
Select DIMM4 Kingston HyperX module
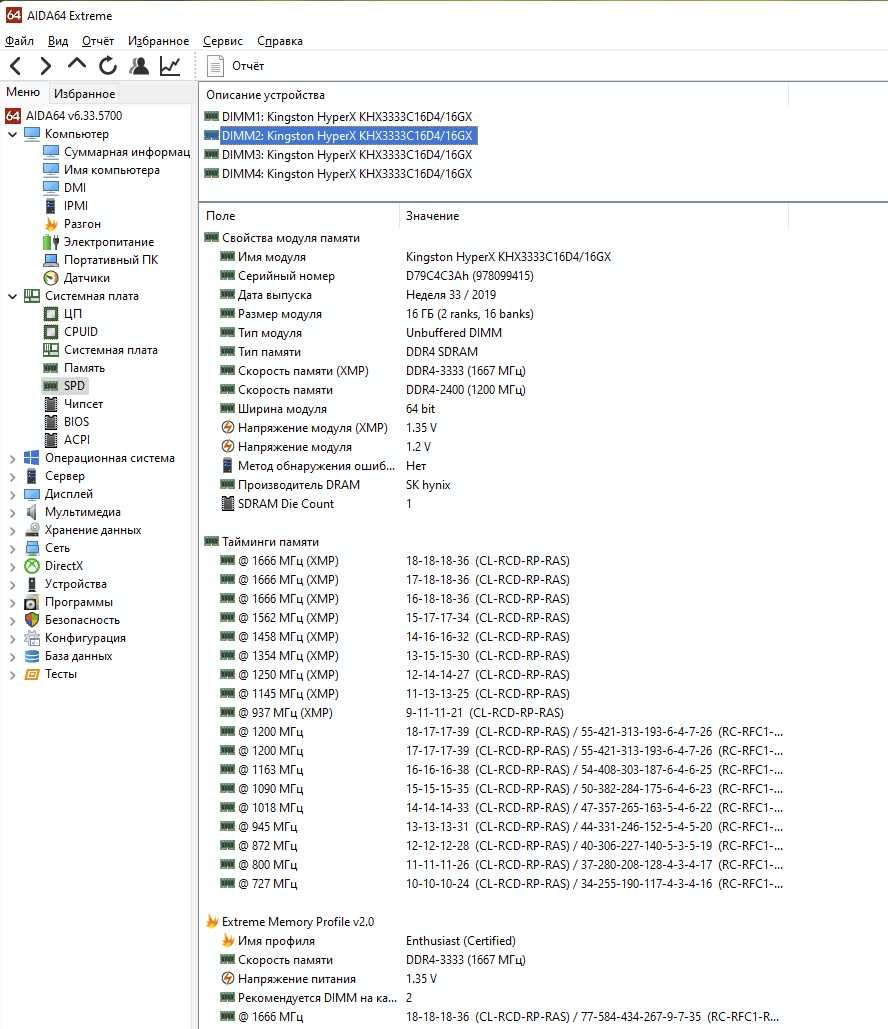339,174
